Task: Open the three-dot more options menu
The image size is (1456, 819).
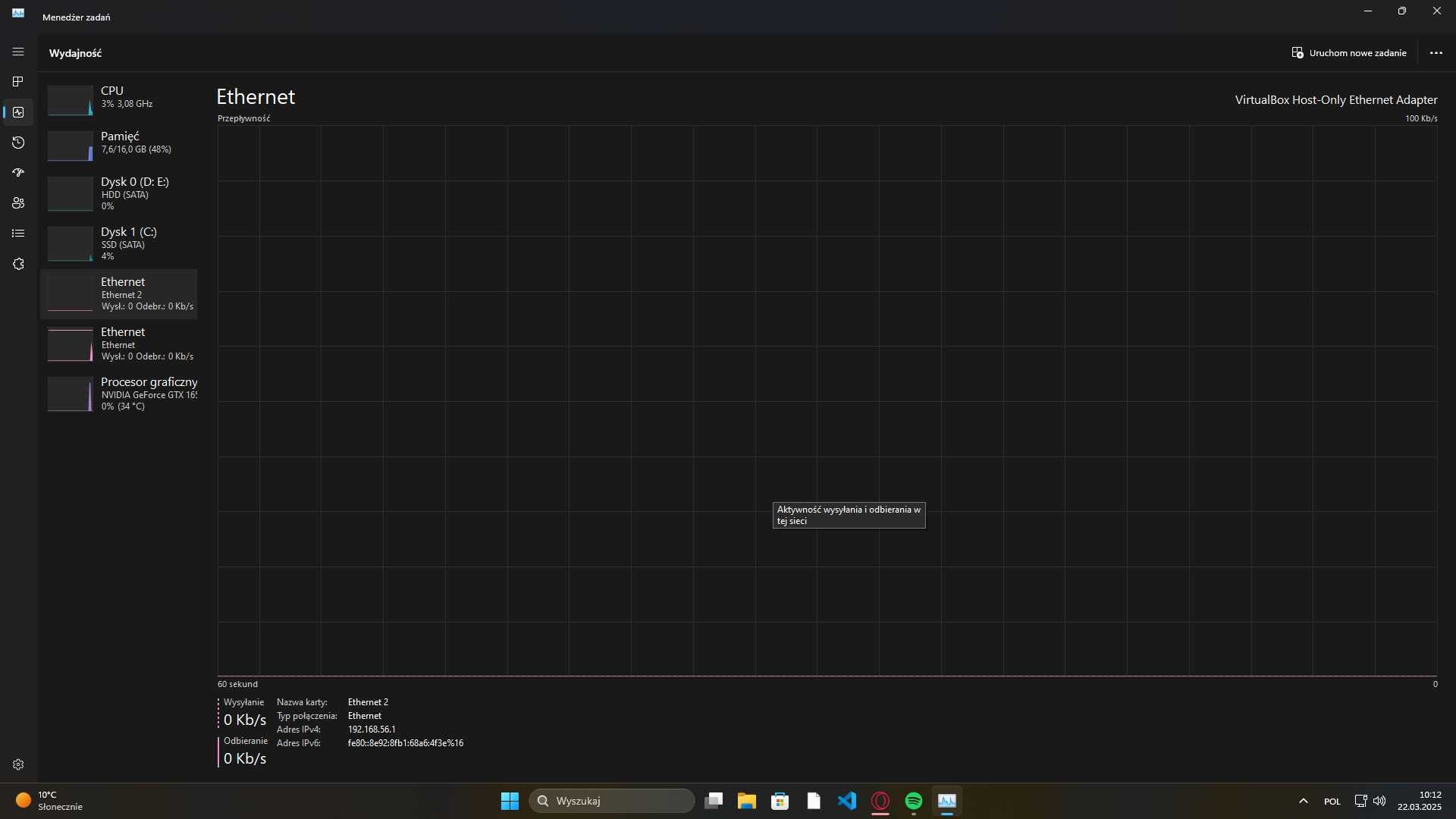Action: pos(1436,53)
